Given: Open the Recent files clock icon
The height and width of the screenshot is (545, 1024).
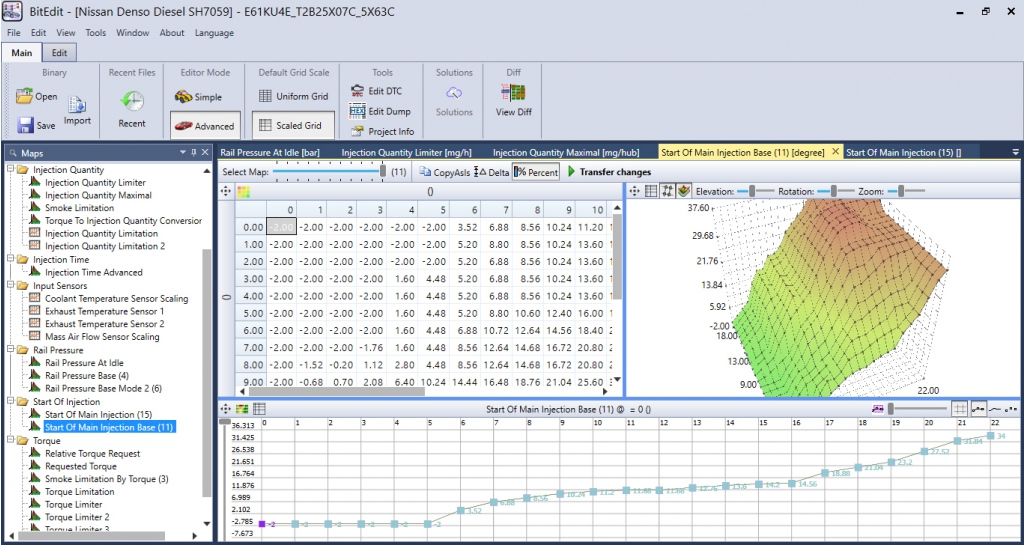Looking at the screenshot, I should click(x=132, y=102).
